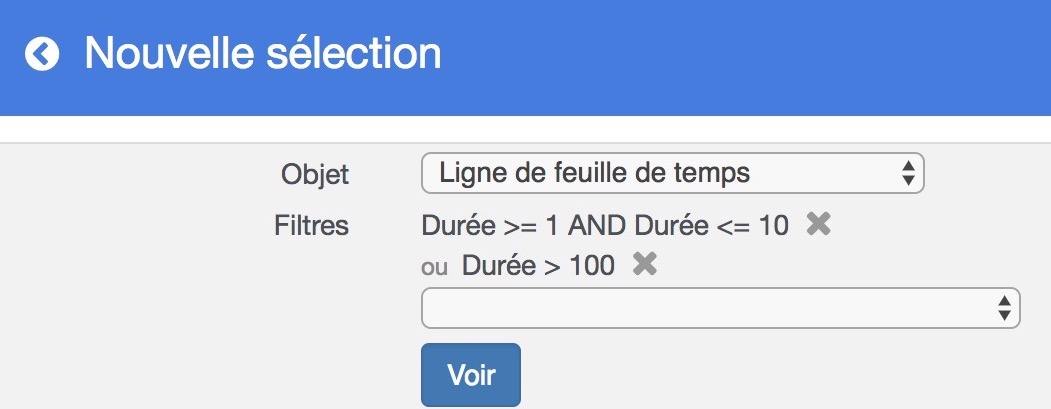Viewport: 1051px width, 409px height.
Task: Click the "Objet" field label
Action: pos(315,174)
